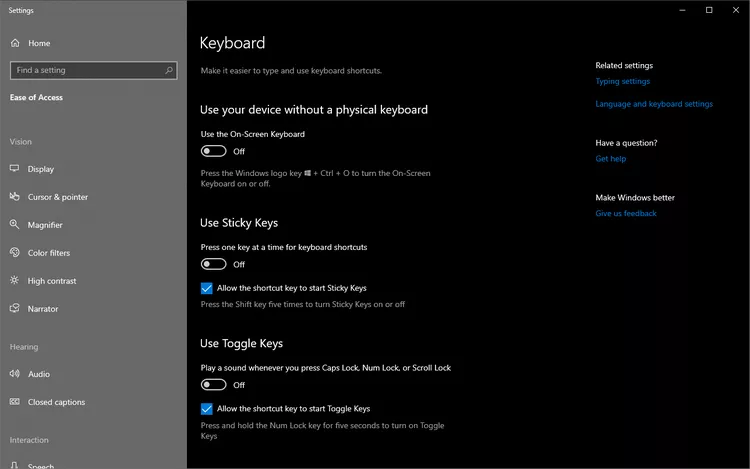Click the Keyboard page title

tap(232, 43)
